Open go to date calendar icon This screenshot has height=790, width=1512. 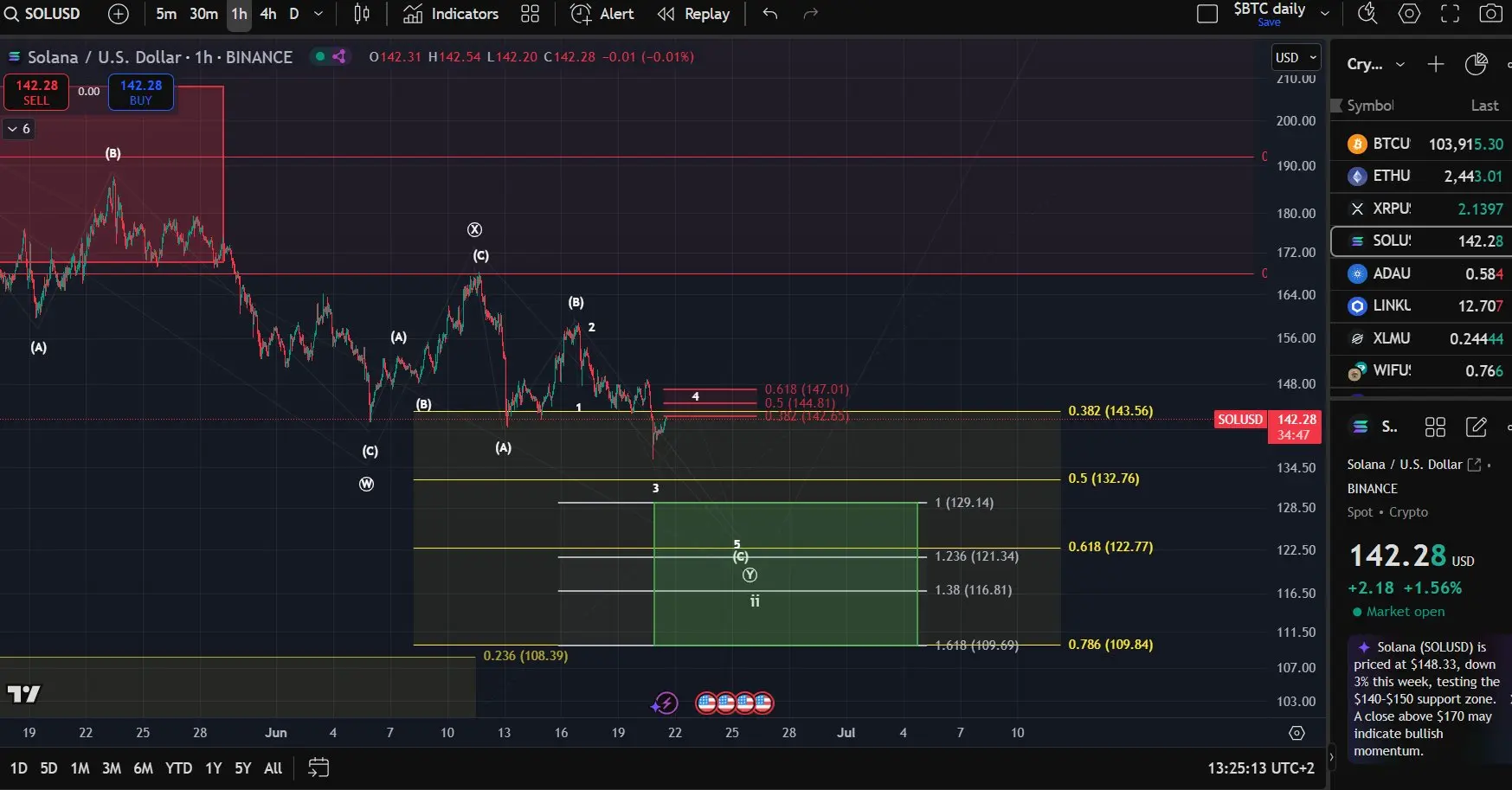[318, 768]
